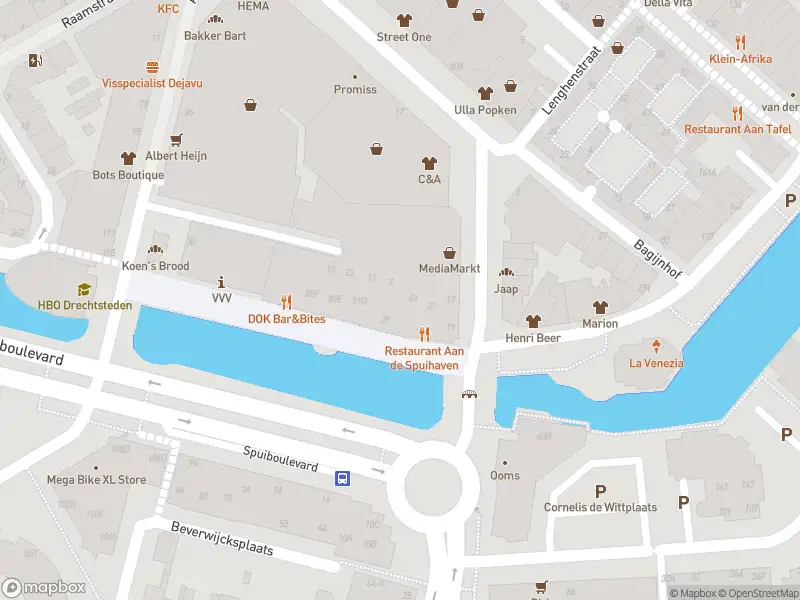Select the MediaMarkt shopping bag icon
800x600 pixels.
tap(449, 253)
